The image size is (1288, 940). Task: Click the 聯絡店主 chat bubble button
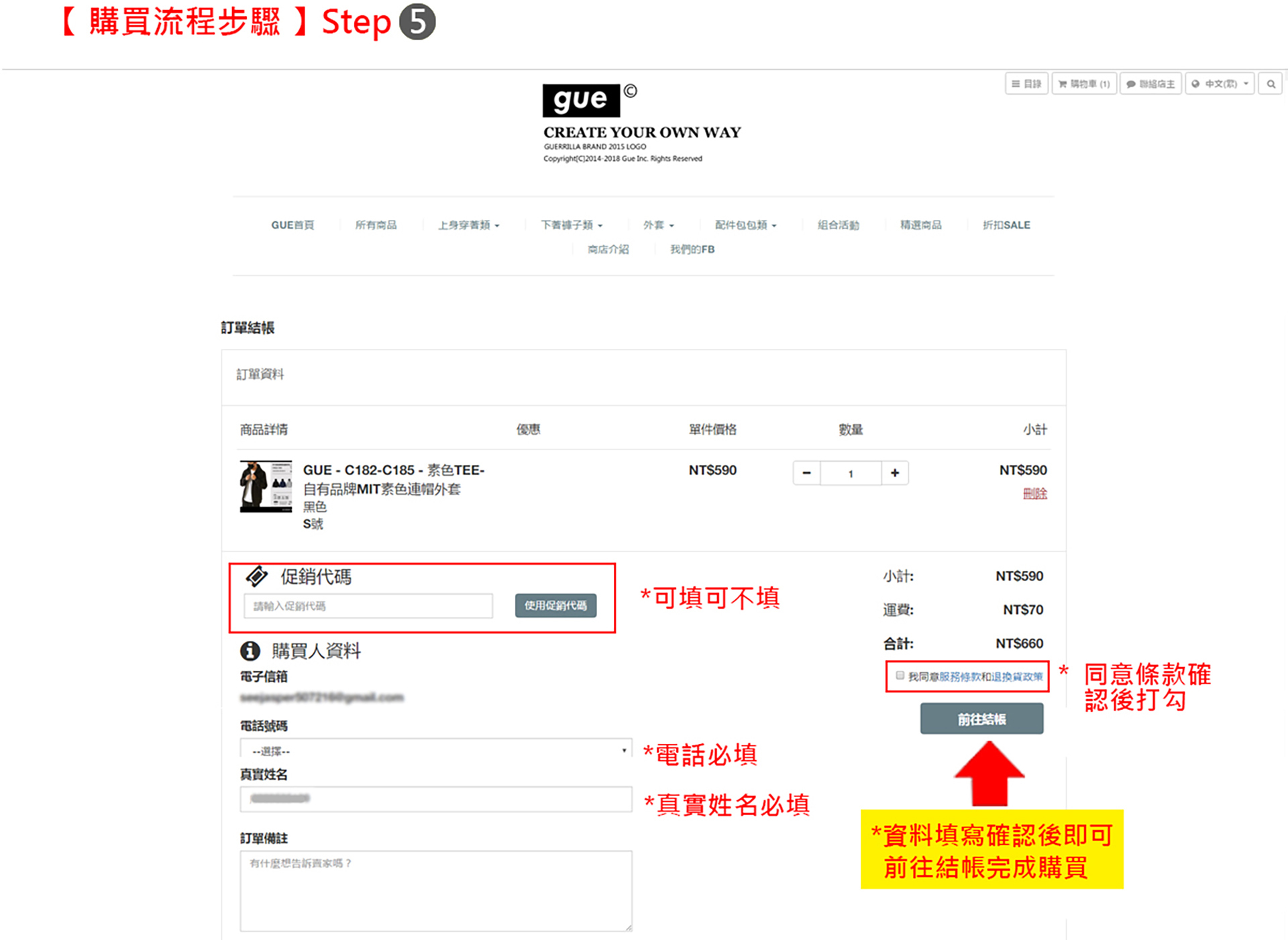coord(1150,84)
